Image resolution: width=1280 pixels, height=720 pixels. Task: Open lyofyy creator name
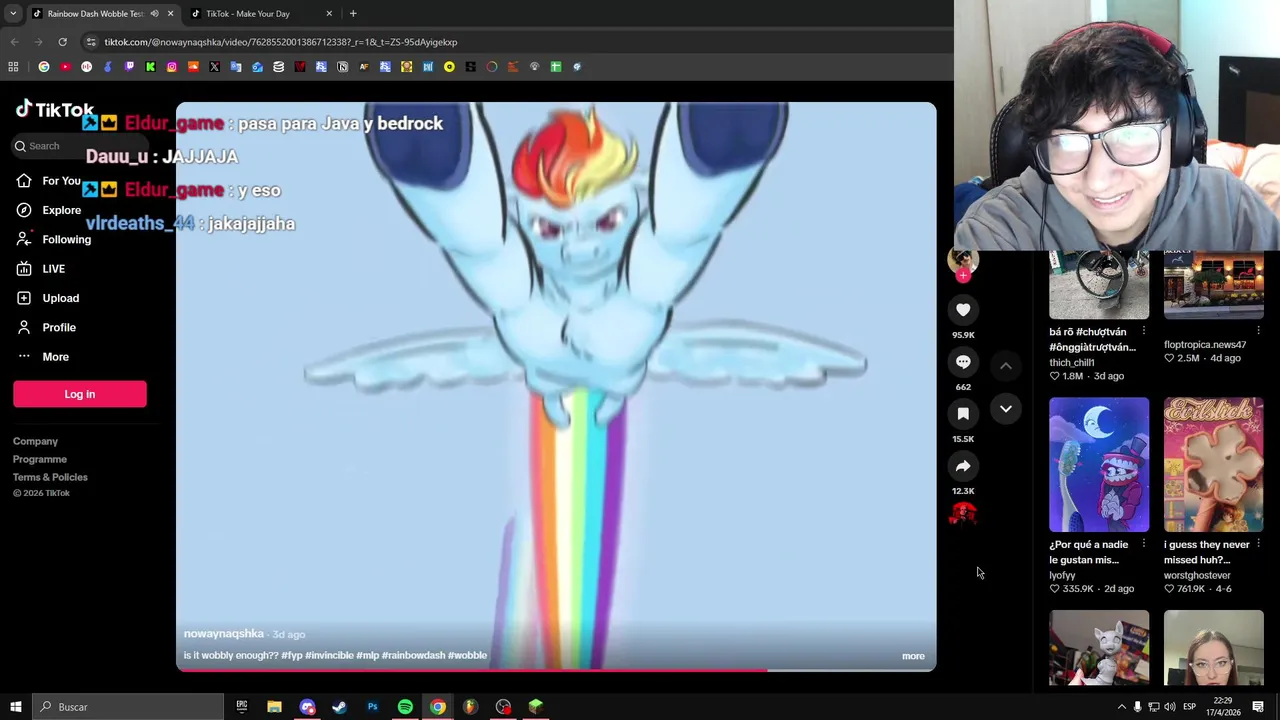point(1062,576)
